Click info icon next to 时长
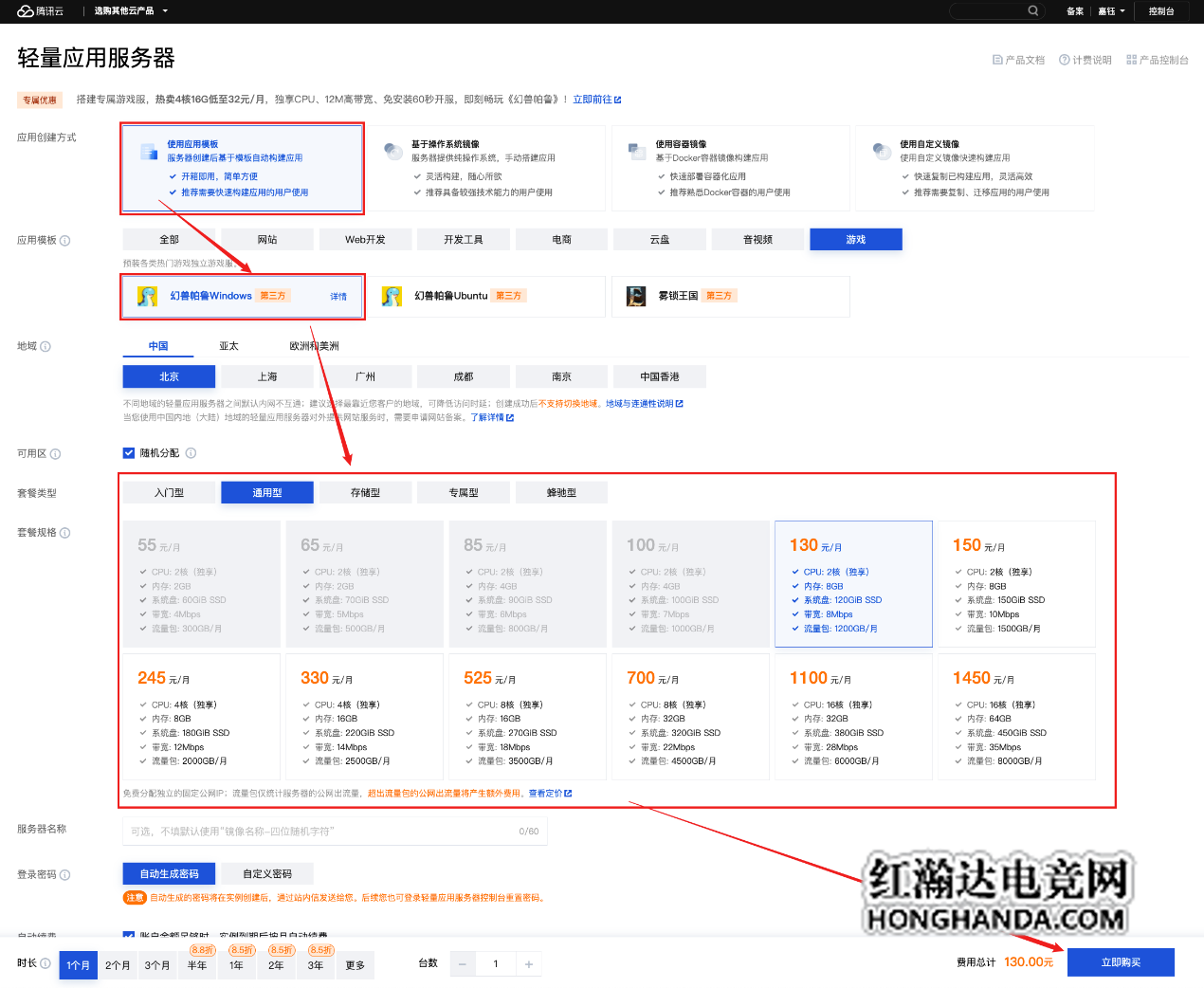This screenshot has width=1204, height=988. (x=46, y=963)
